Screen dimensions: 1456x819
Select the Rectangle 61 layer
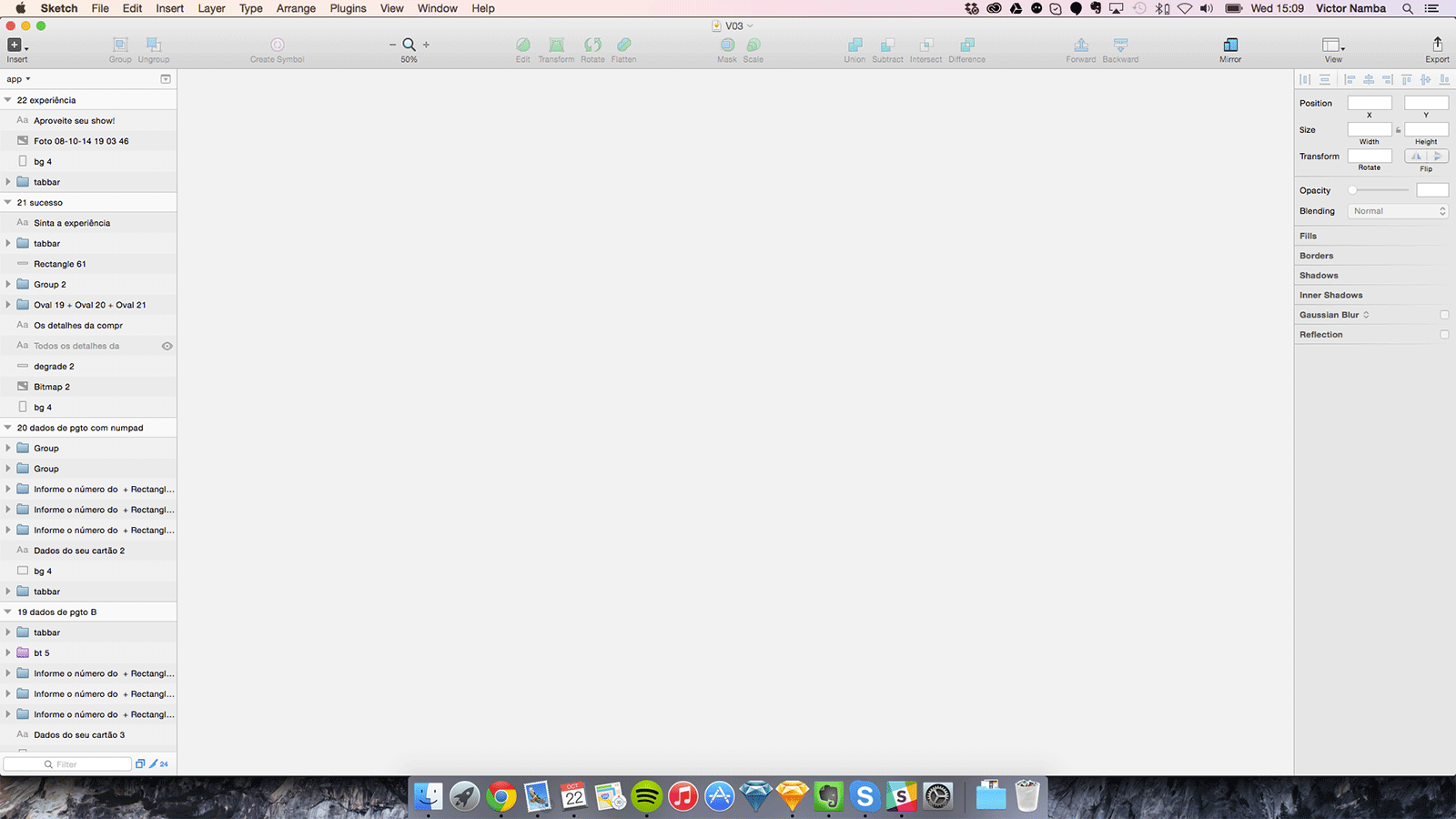88,264
